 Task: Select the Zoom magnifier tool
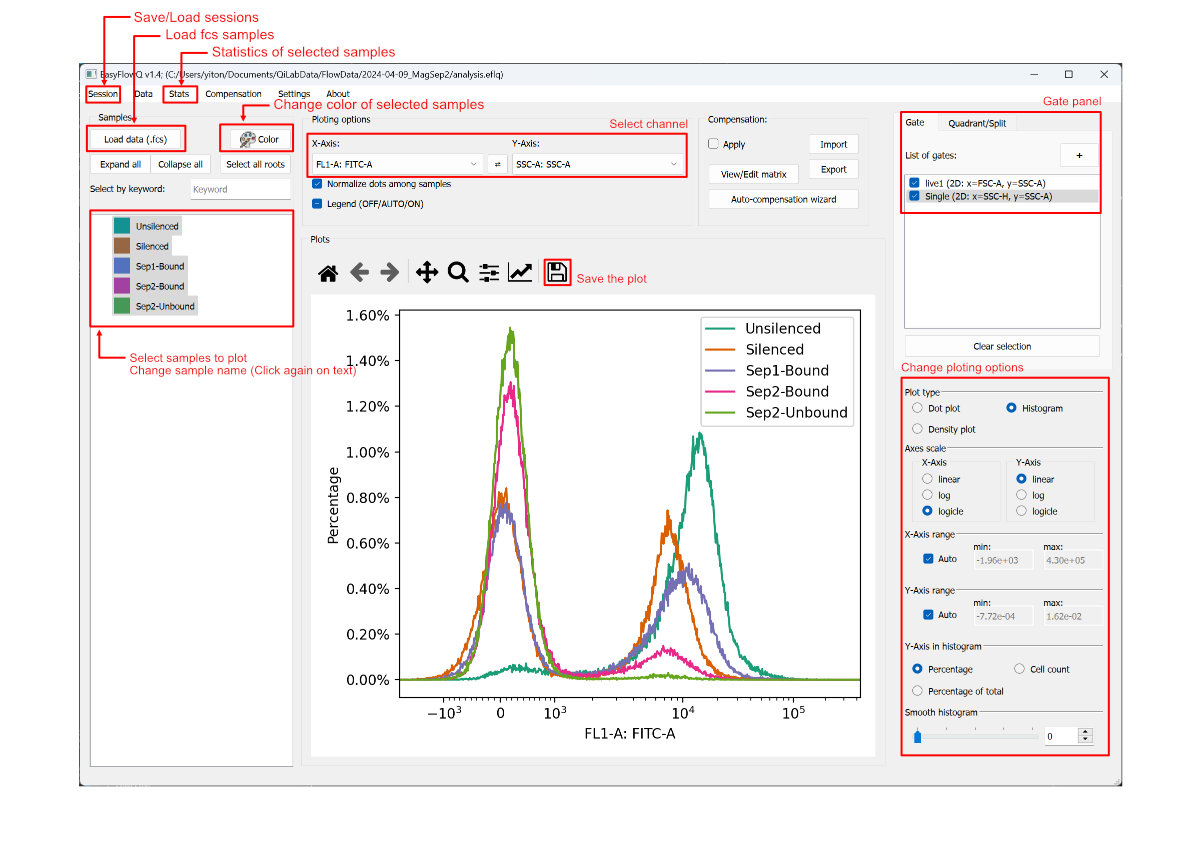(x=458, y=272)
